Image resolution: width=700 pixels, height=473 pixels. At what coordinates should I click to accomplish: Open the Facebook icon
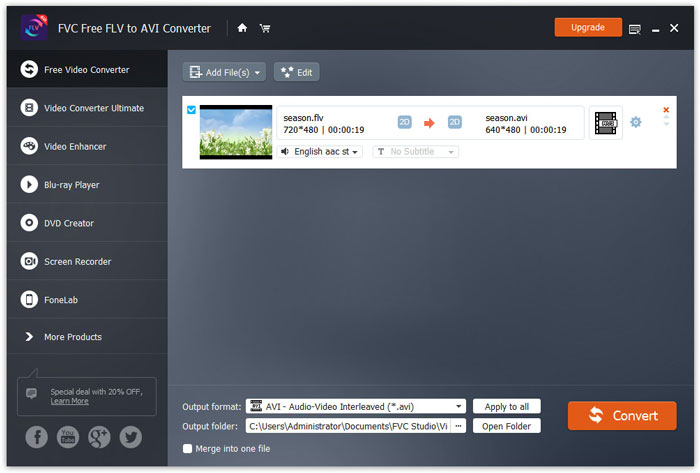[37, 437]
